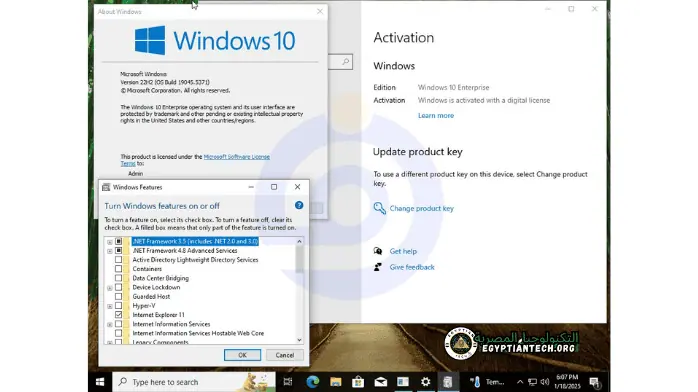Close the Settings Activation window
698x392 pixels.
[x=594, y=9]
